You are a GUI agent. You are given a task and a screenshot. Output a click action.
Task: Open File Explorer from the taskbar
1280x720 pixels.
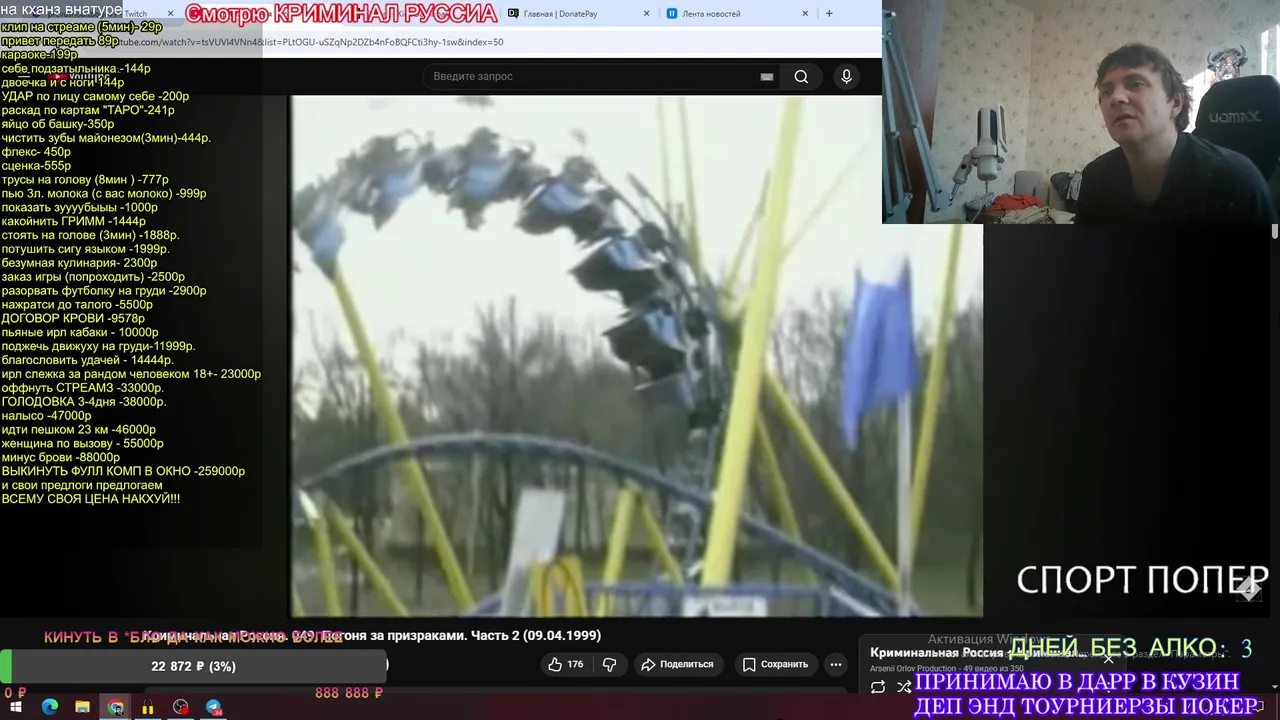point(82,707)
